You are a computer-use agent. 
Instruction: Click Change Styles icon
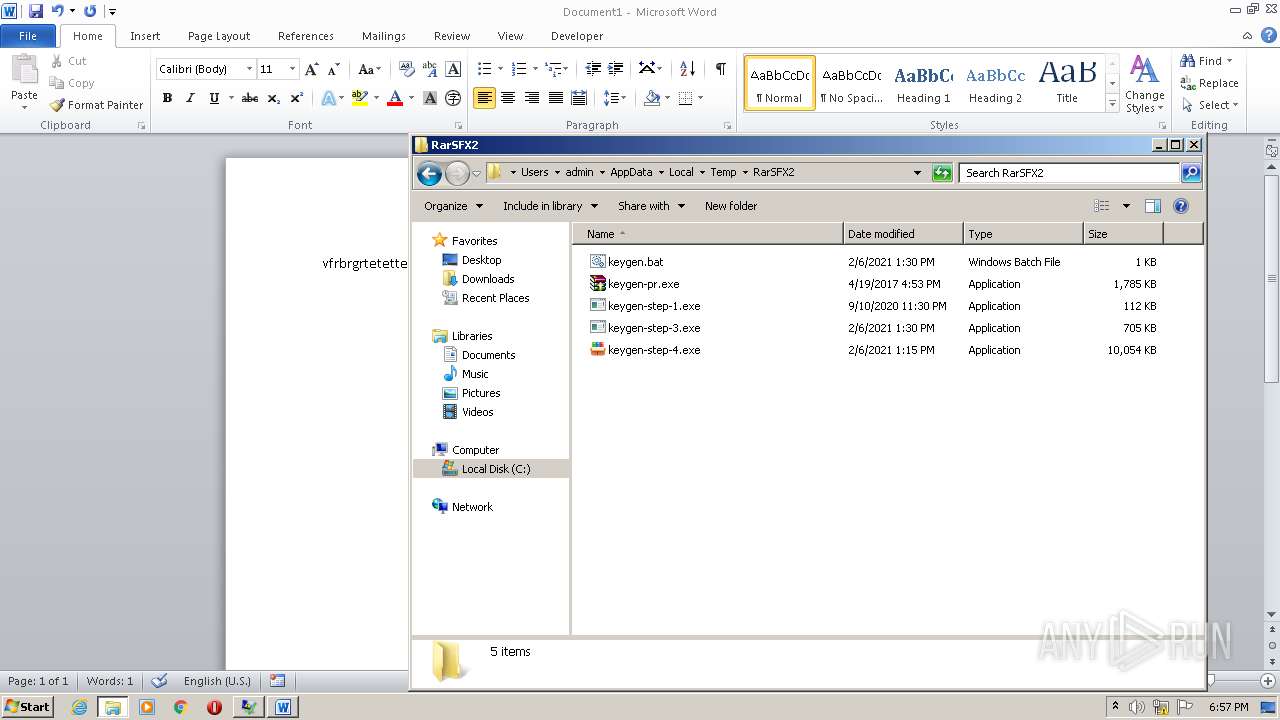(1144, 85)
